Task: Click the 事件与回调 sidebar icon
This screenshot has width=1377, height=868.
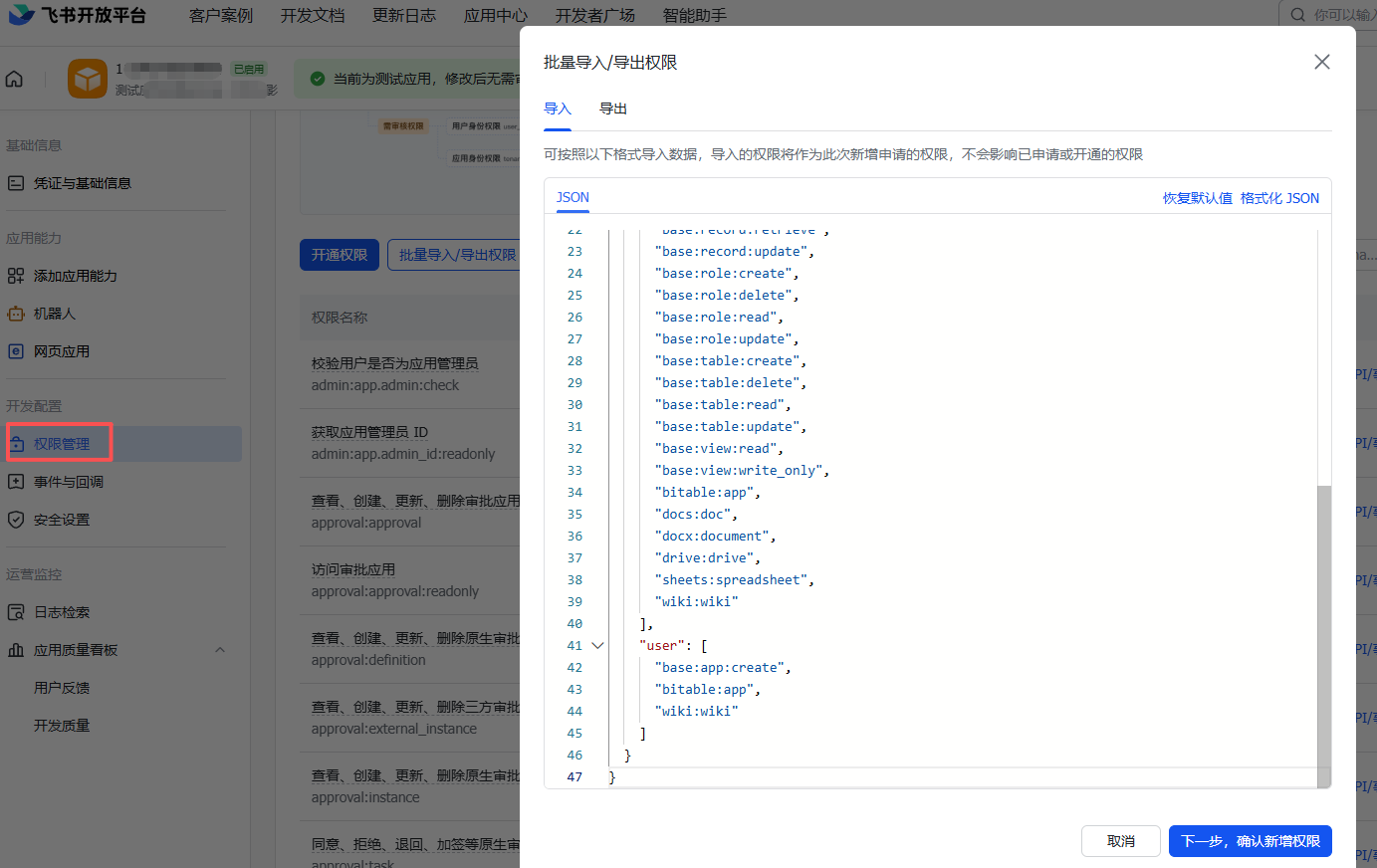Action: coord(16,482)
